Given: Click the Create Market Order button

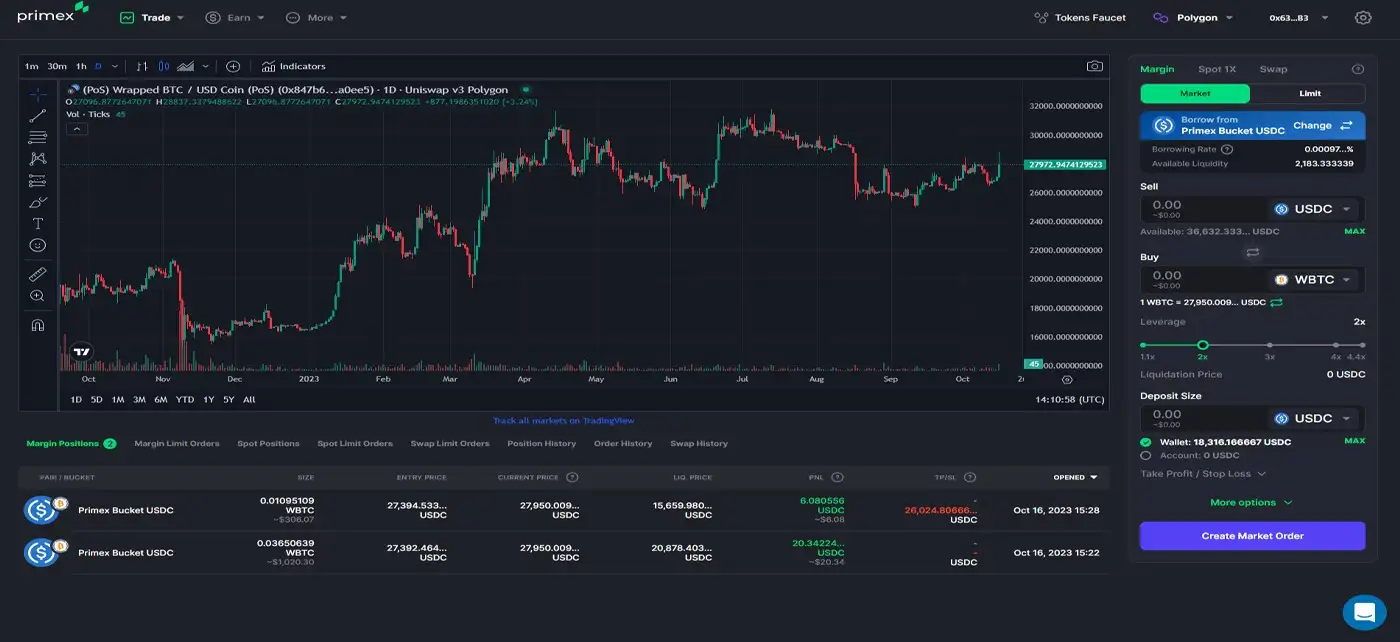Looking at the screenshot, I should tap(1252, 536).
